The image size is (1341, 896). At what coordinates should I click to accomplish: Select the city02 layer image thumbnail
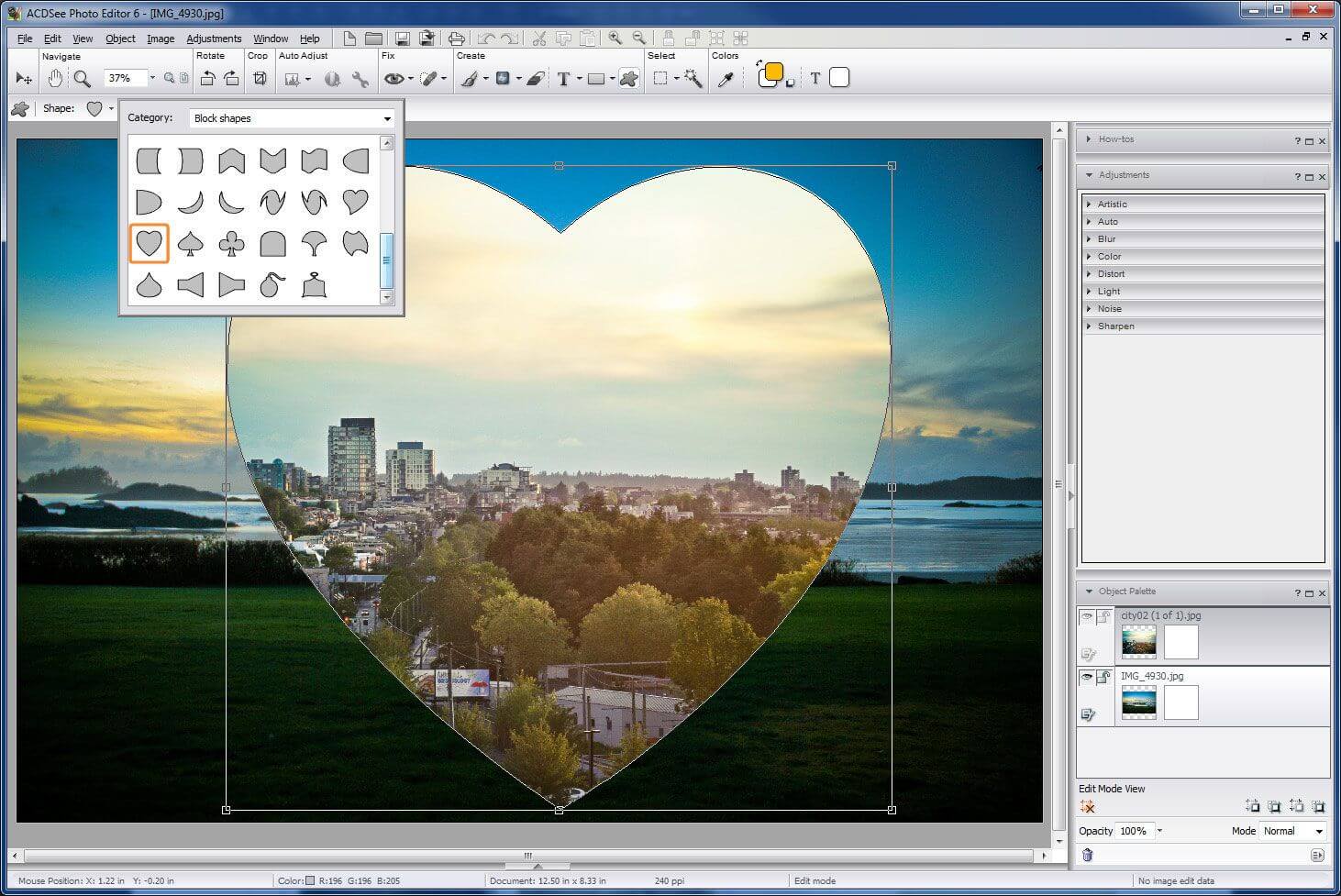(1138, 642)
